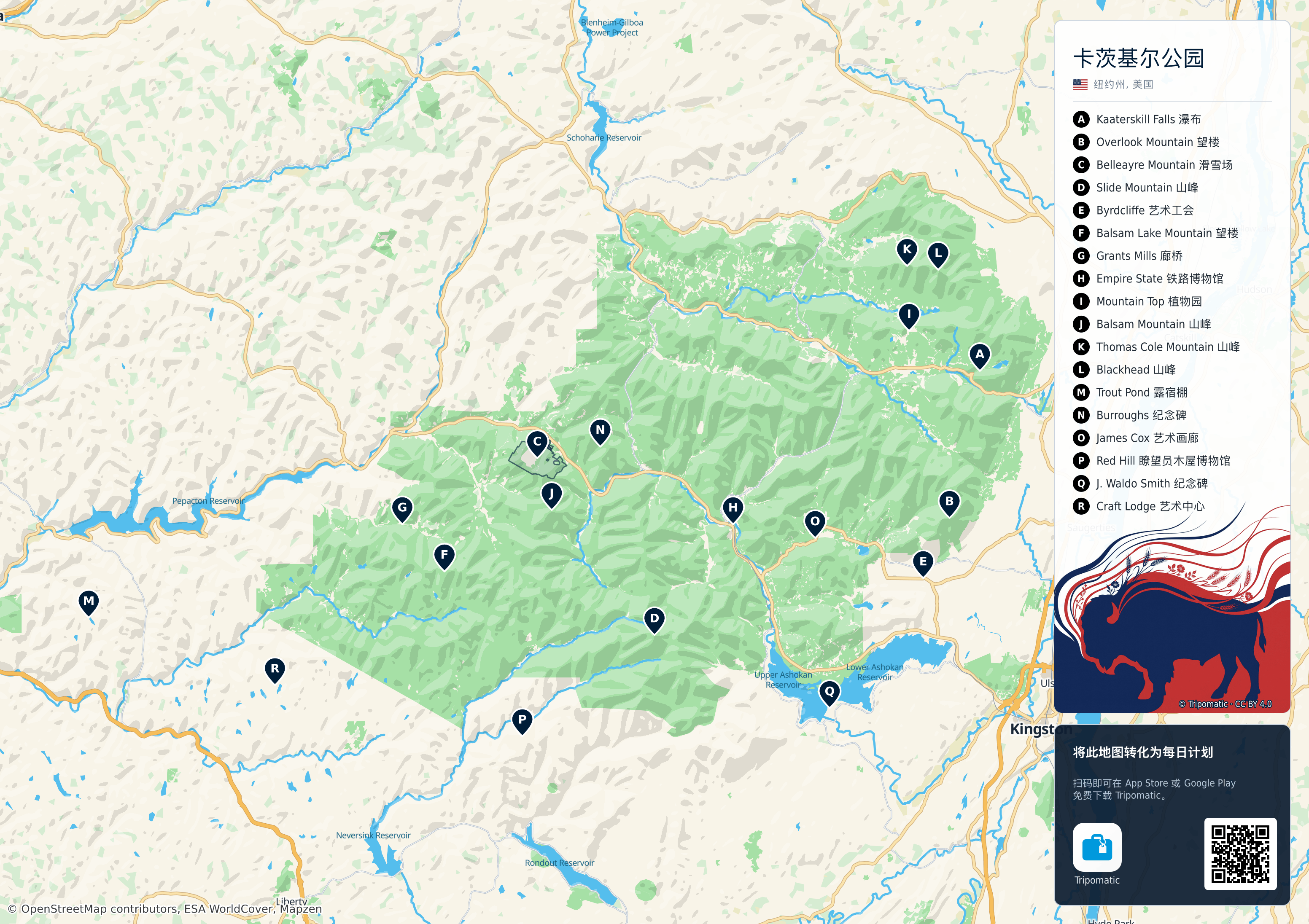1309x924 pixels.
Task: Click the Pepacton Reservoir map label
Action: click(x=208, y=501)
